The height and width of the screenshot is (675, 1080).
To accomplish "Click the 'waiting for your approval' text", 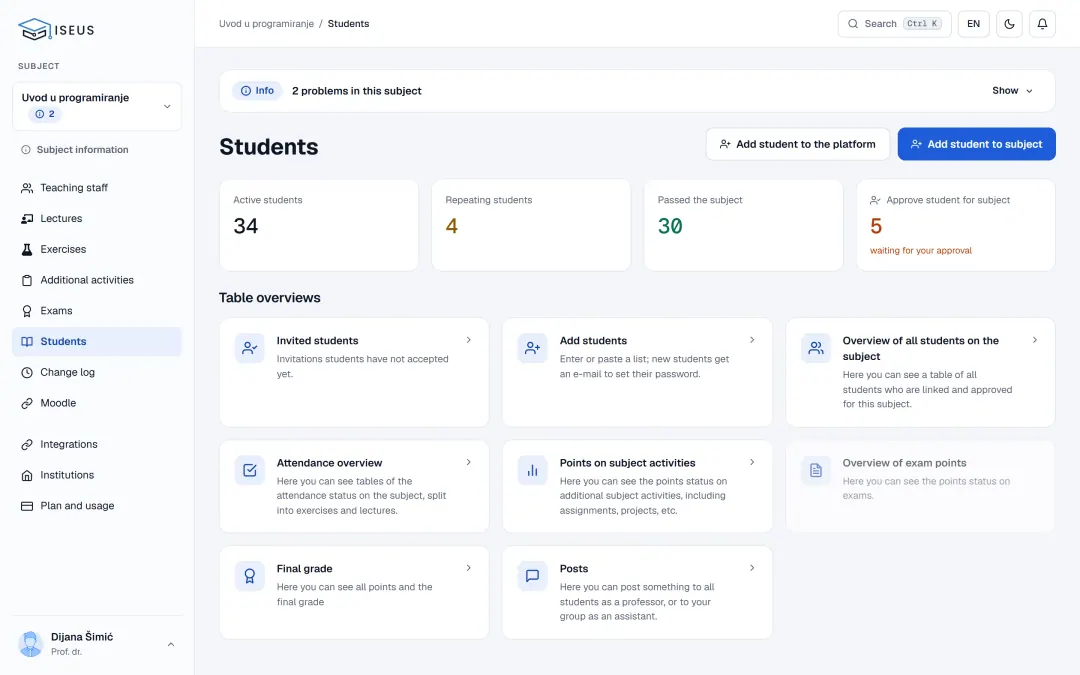I will click(x=920, y=251).
